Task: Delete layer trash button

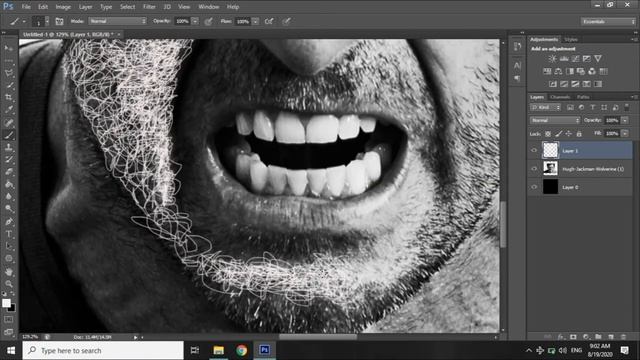Action: 623,337
